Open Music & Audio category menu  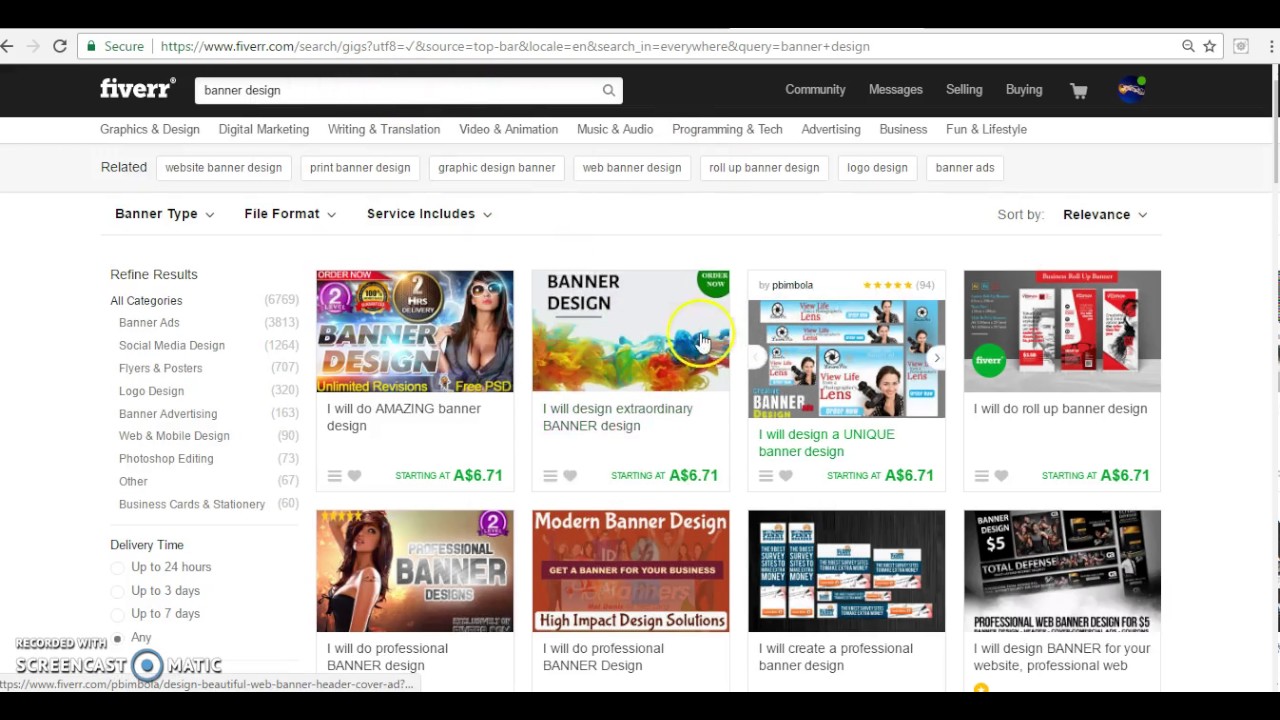pyautogui.click(x=615, y=129)
